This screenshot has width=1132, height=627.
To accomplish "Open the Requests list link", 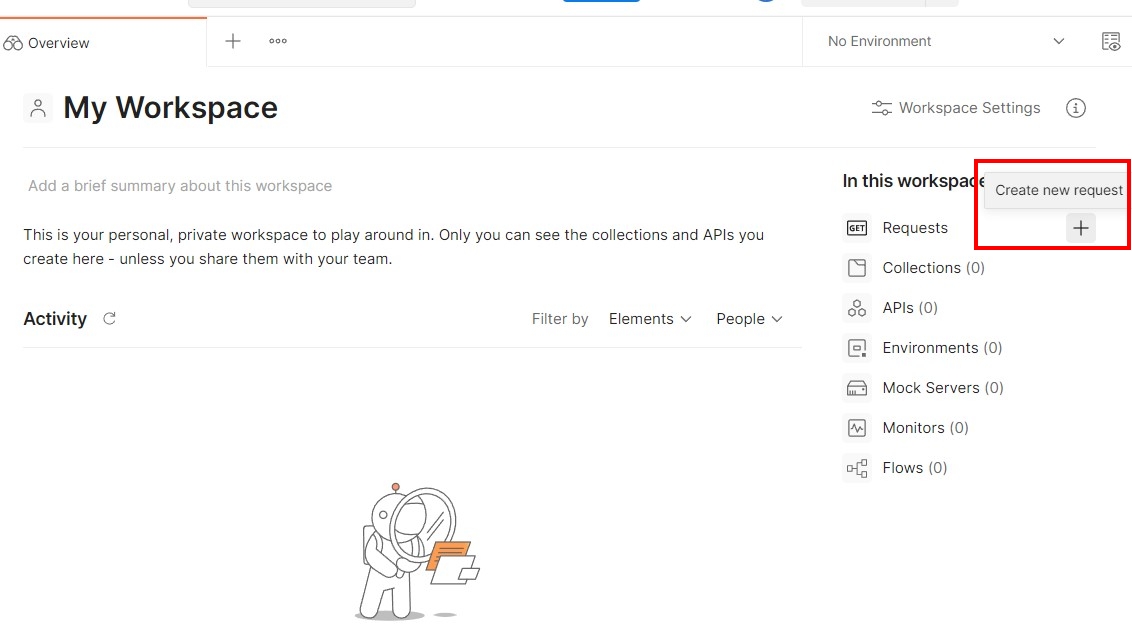I will click(914, 228).
